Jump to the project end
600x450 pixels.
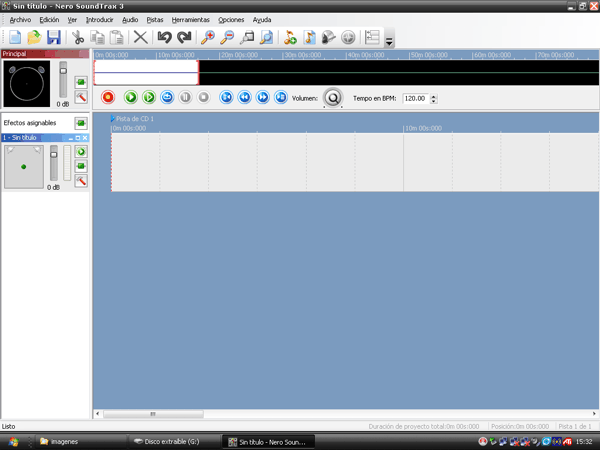coord(281,98)
